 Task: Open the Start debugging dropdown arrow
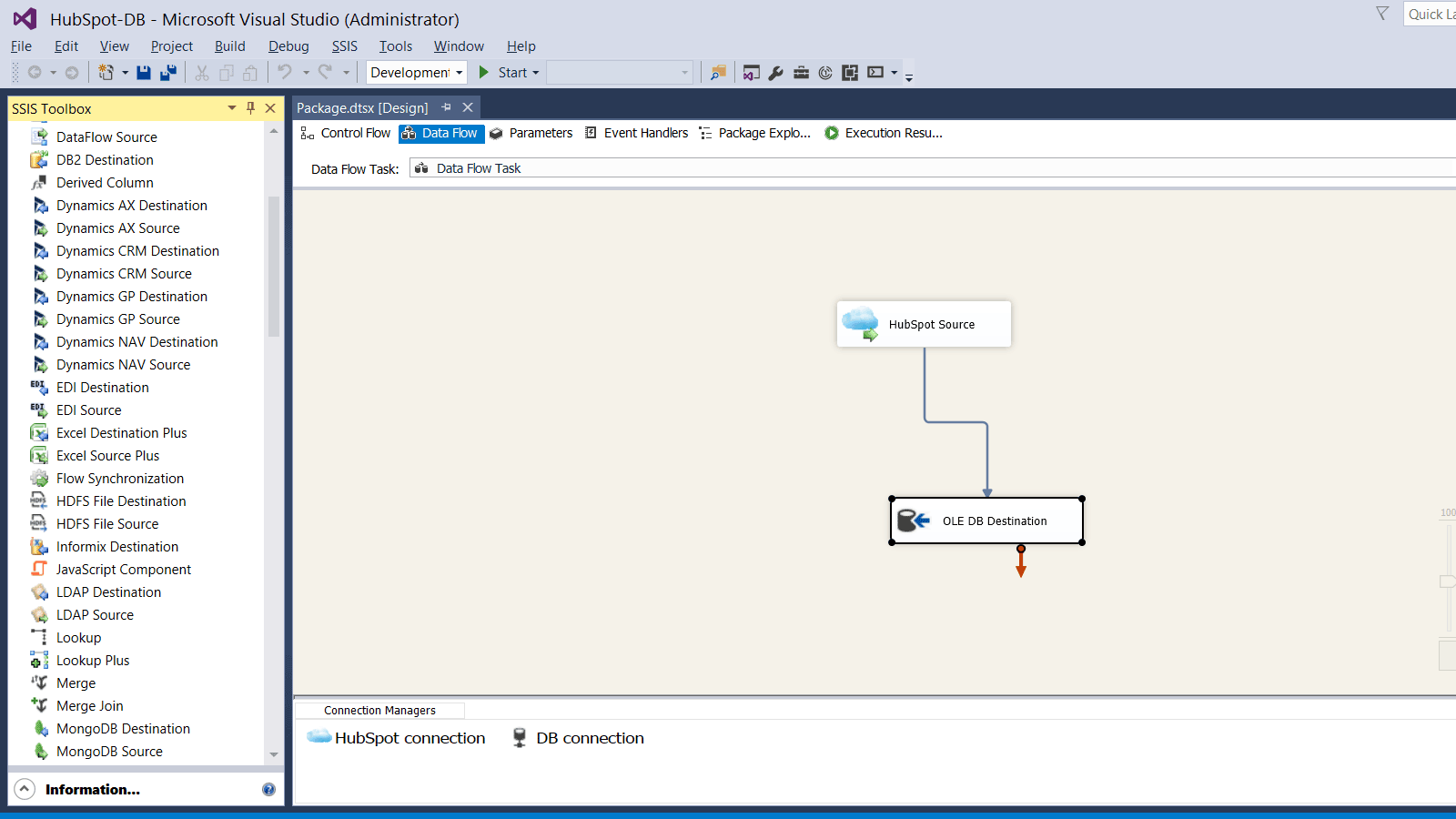pyautogui.click(x=535, y=72)
